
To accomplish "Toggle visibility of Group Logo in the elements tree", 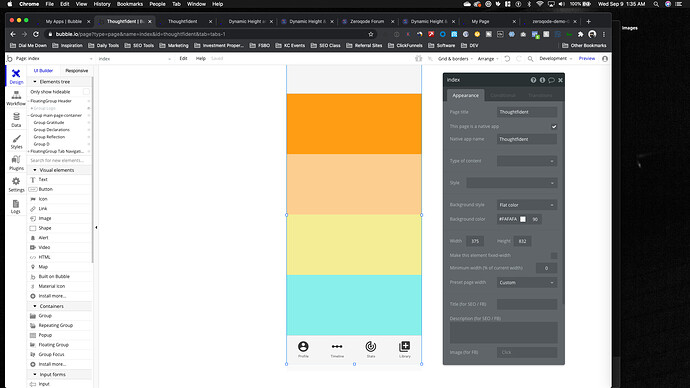I will click(88, 108).
